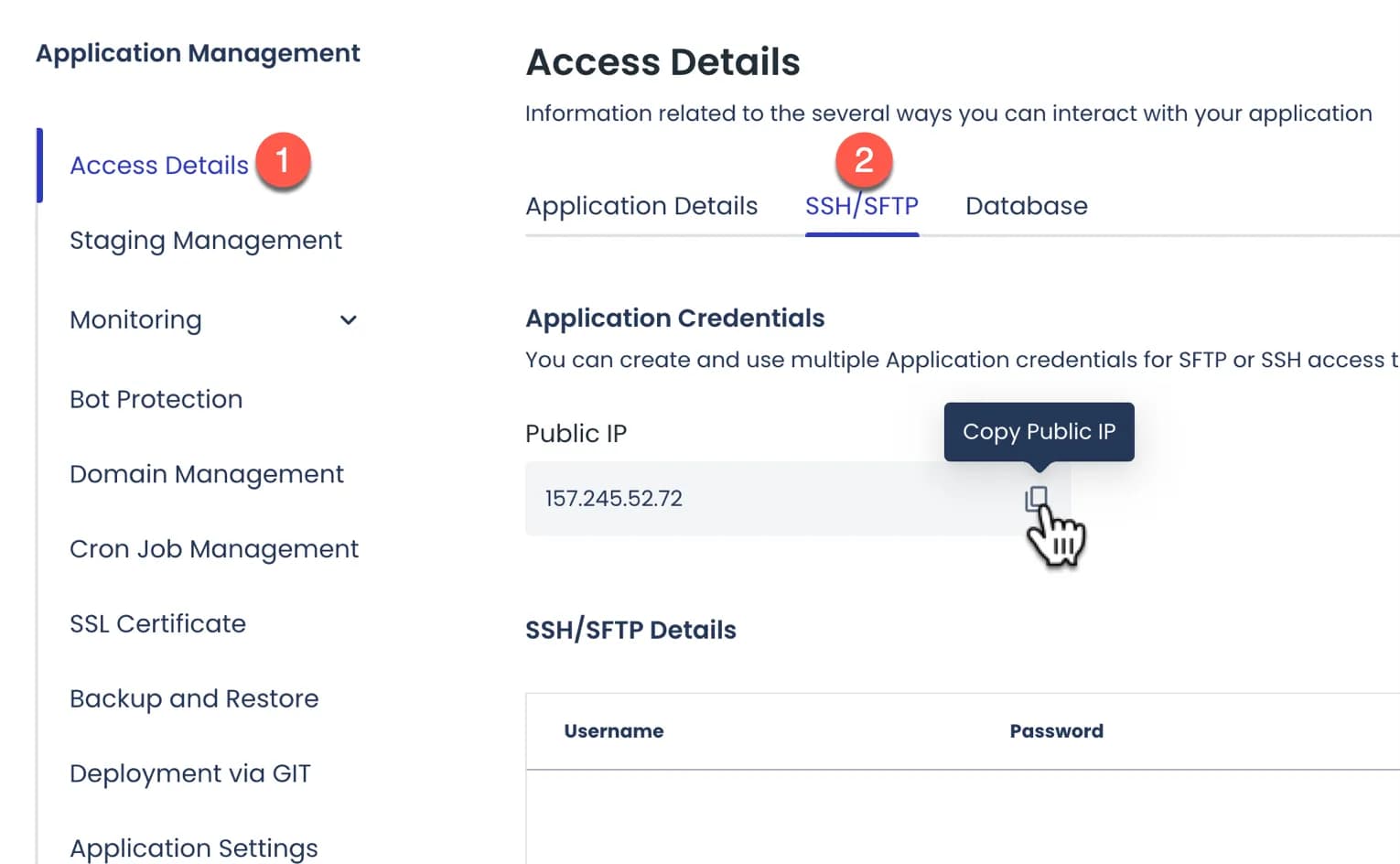Viewport: 1400px width, 864px height.
Task: Open Bot Protection settings
Action: pos(156,399)
